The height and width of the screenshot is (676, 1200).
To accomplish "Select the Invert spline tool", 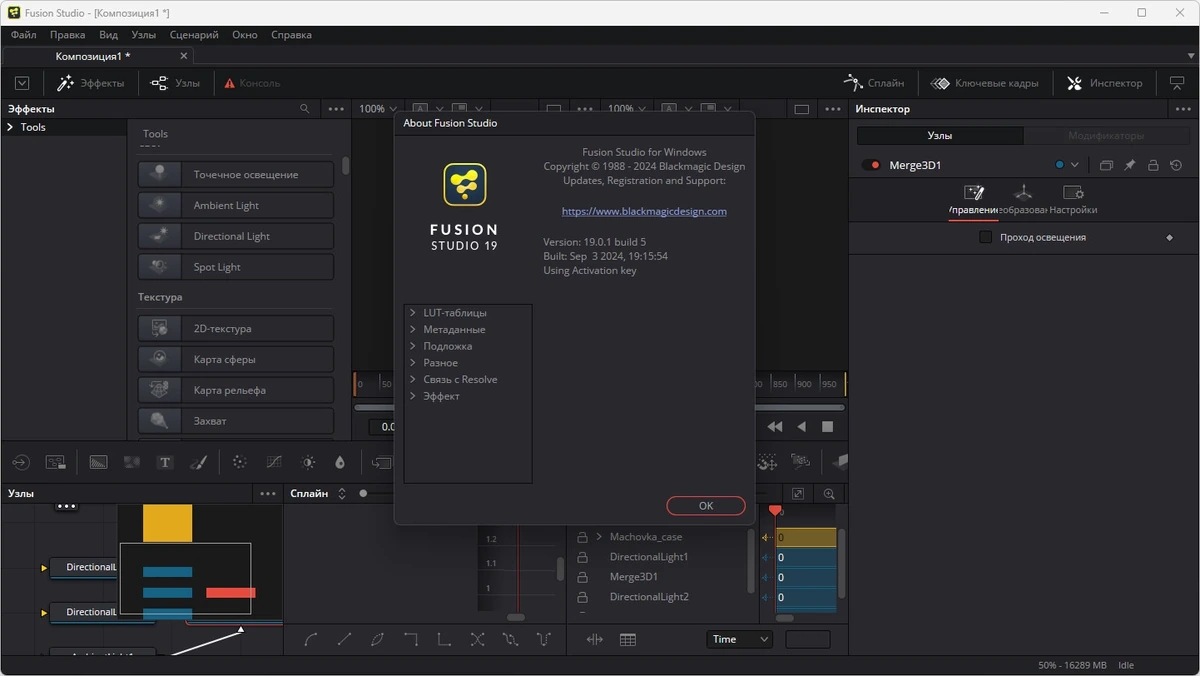I will 377,639.
